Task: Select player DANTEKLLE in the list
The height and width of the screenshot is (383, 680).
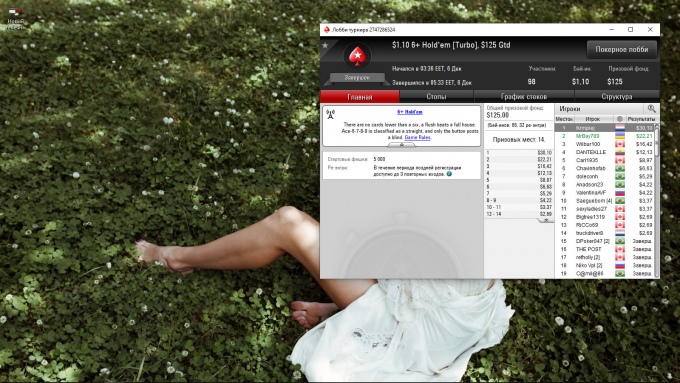Action: [x=604, y=152]
